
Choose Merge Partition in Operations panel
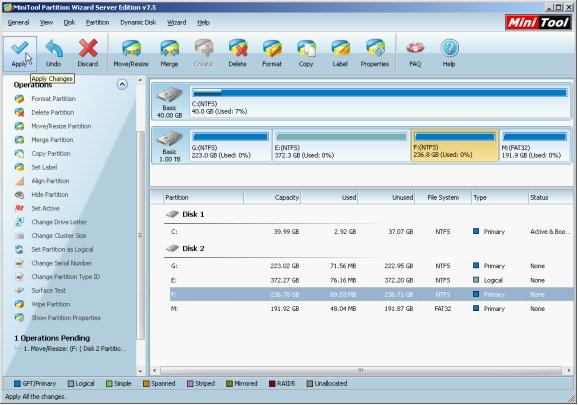[x=52, y=140]
